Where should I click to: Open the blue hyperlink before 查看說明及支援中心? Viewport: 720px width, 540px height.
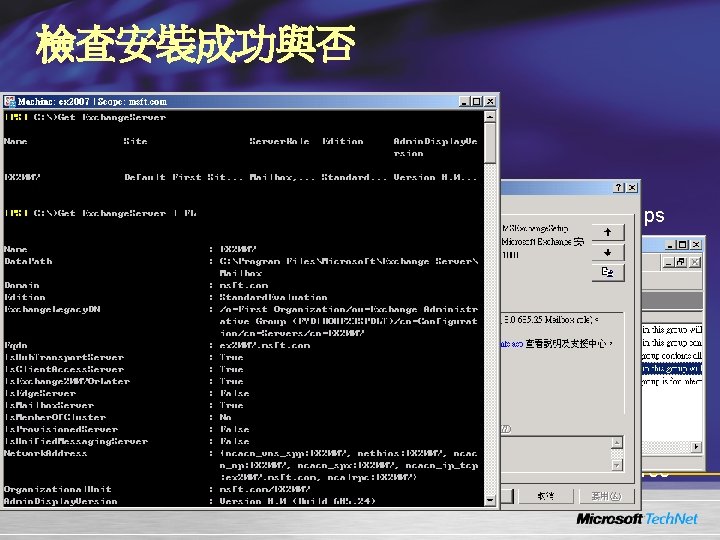click(512, 344)
